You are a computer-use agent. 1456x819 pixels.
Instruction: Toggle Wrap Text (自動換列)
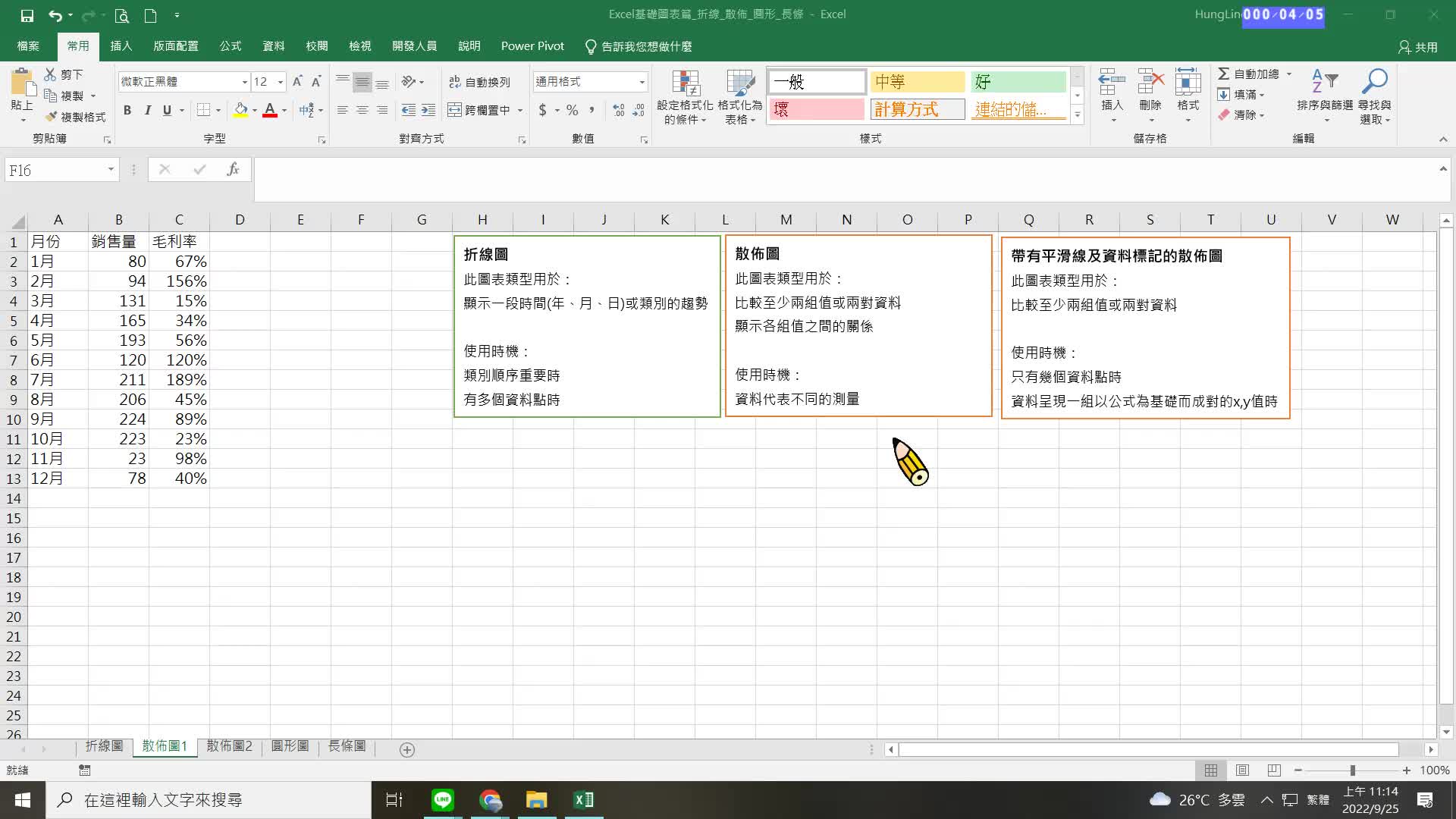click(x=479, y=82)
